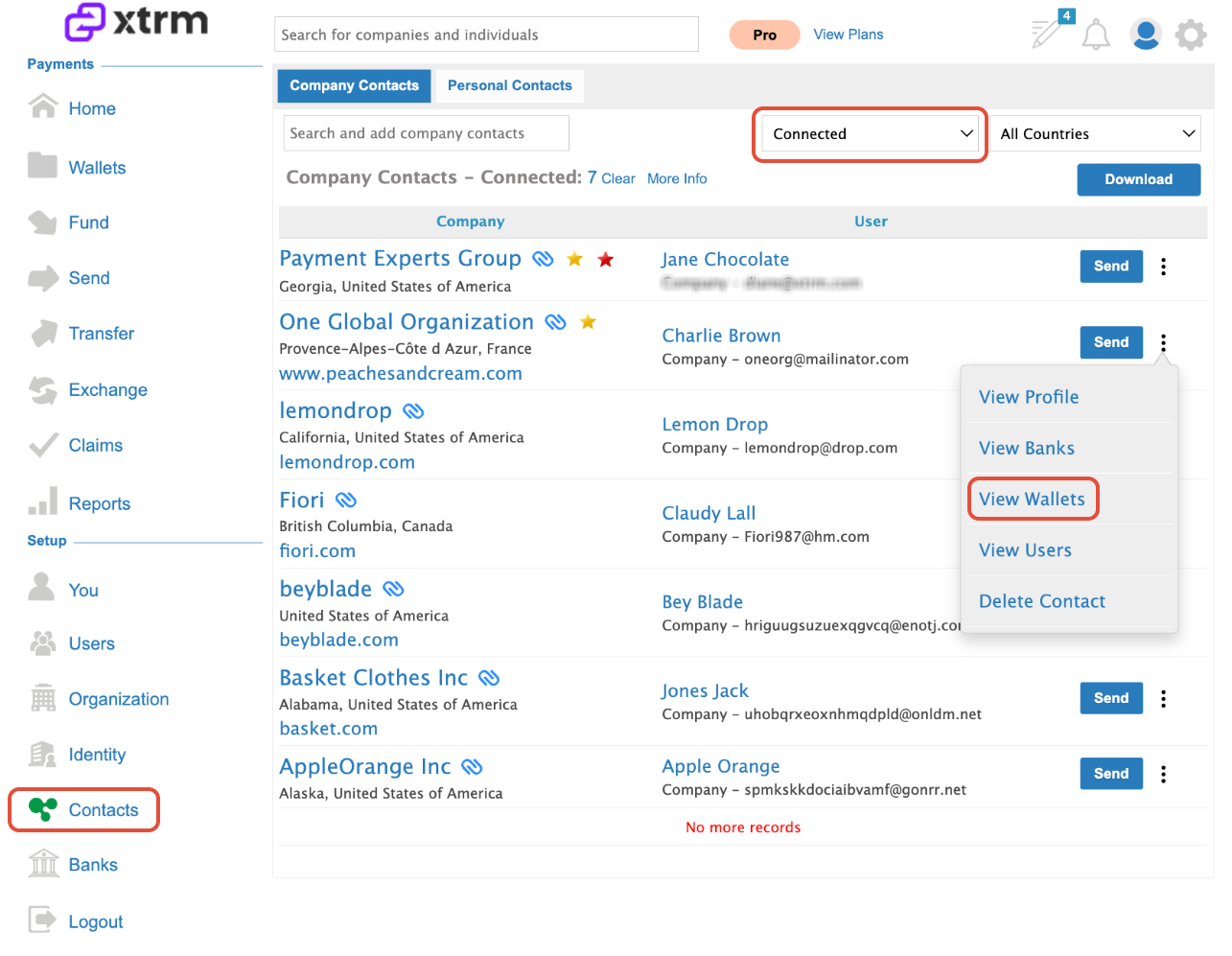This screenshot has width=1232, height=956.
Task: Click Send for AppleOrange Inc
Action: 1111,774
